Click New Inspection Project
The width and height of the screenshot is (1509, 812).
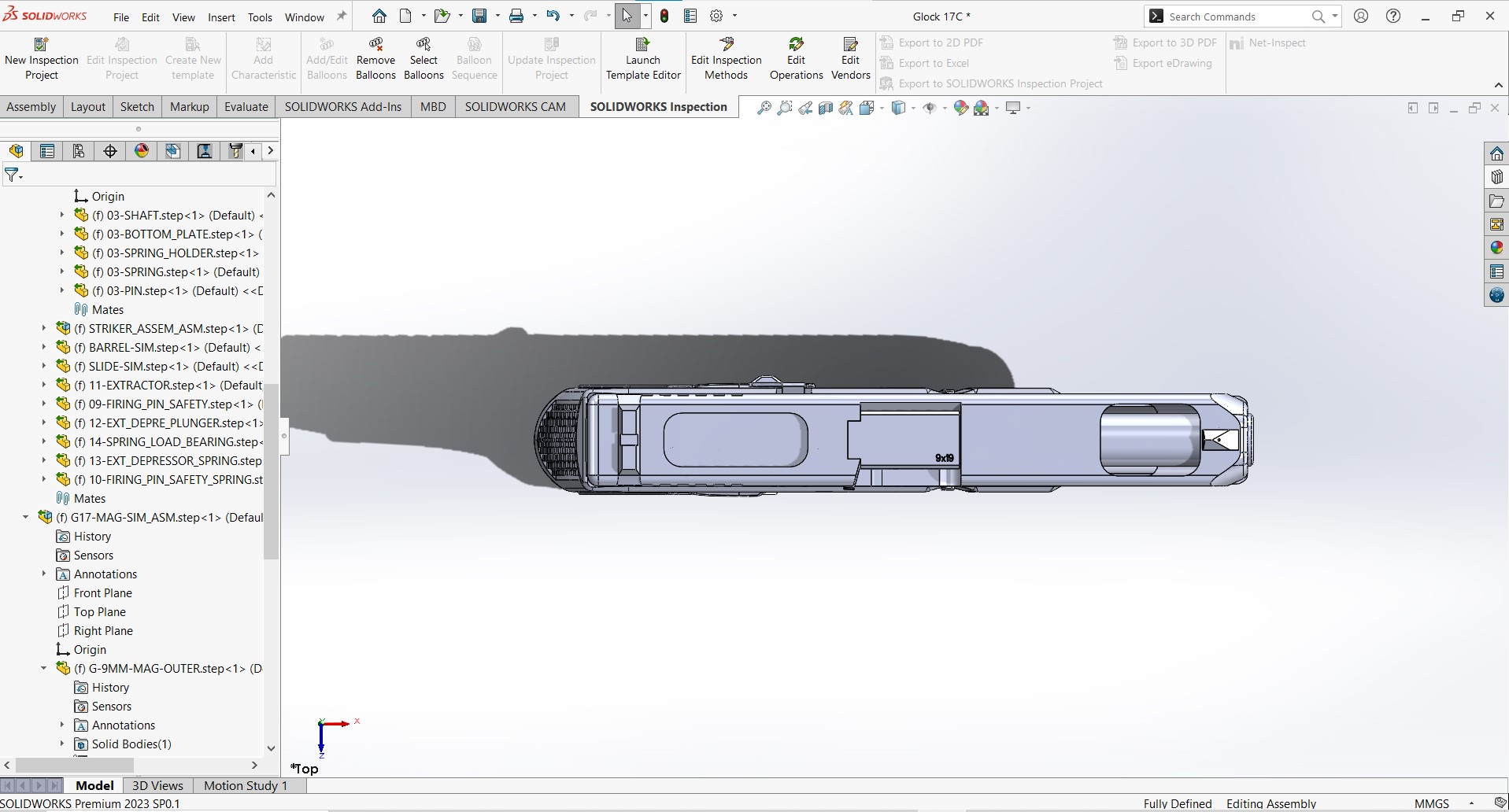[x=42, y=59]
